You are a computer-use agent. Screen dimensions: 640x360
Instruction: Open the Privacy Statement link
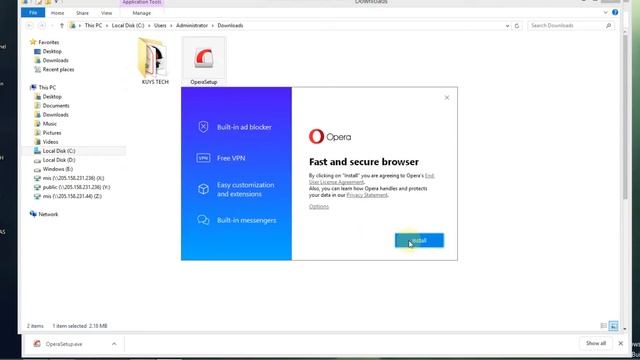coord(367,195)
